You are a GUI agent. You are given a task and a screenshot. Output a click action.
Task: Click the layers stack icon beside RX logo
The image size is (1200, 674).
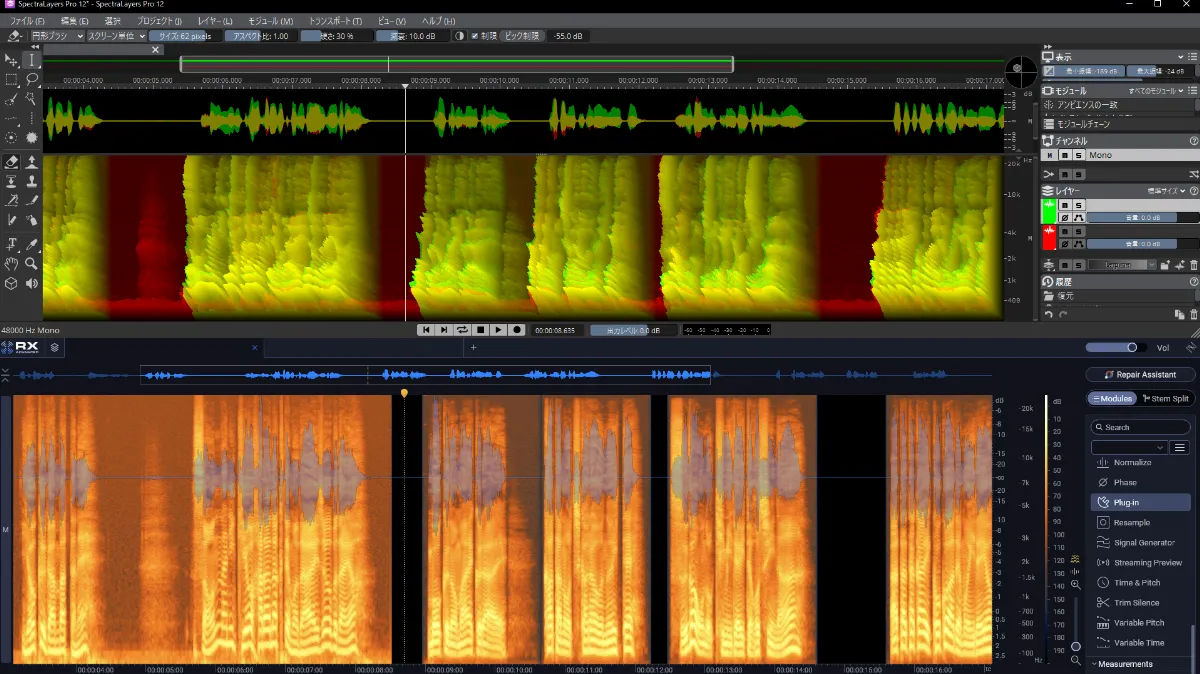55,347
